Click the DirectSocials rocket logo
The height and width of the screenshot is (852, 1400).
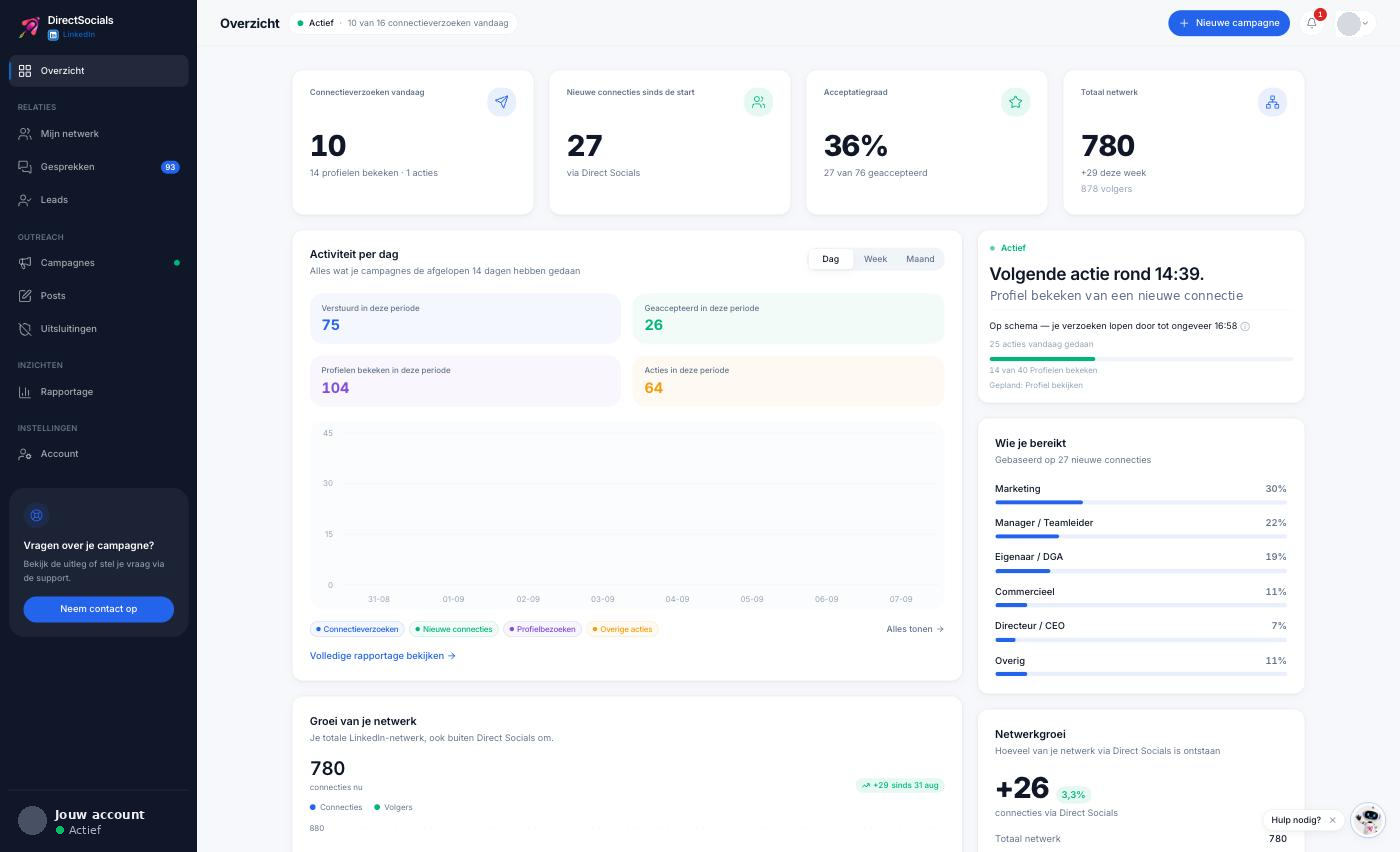pos(29,27)
